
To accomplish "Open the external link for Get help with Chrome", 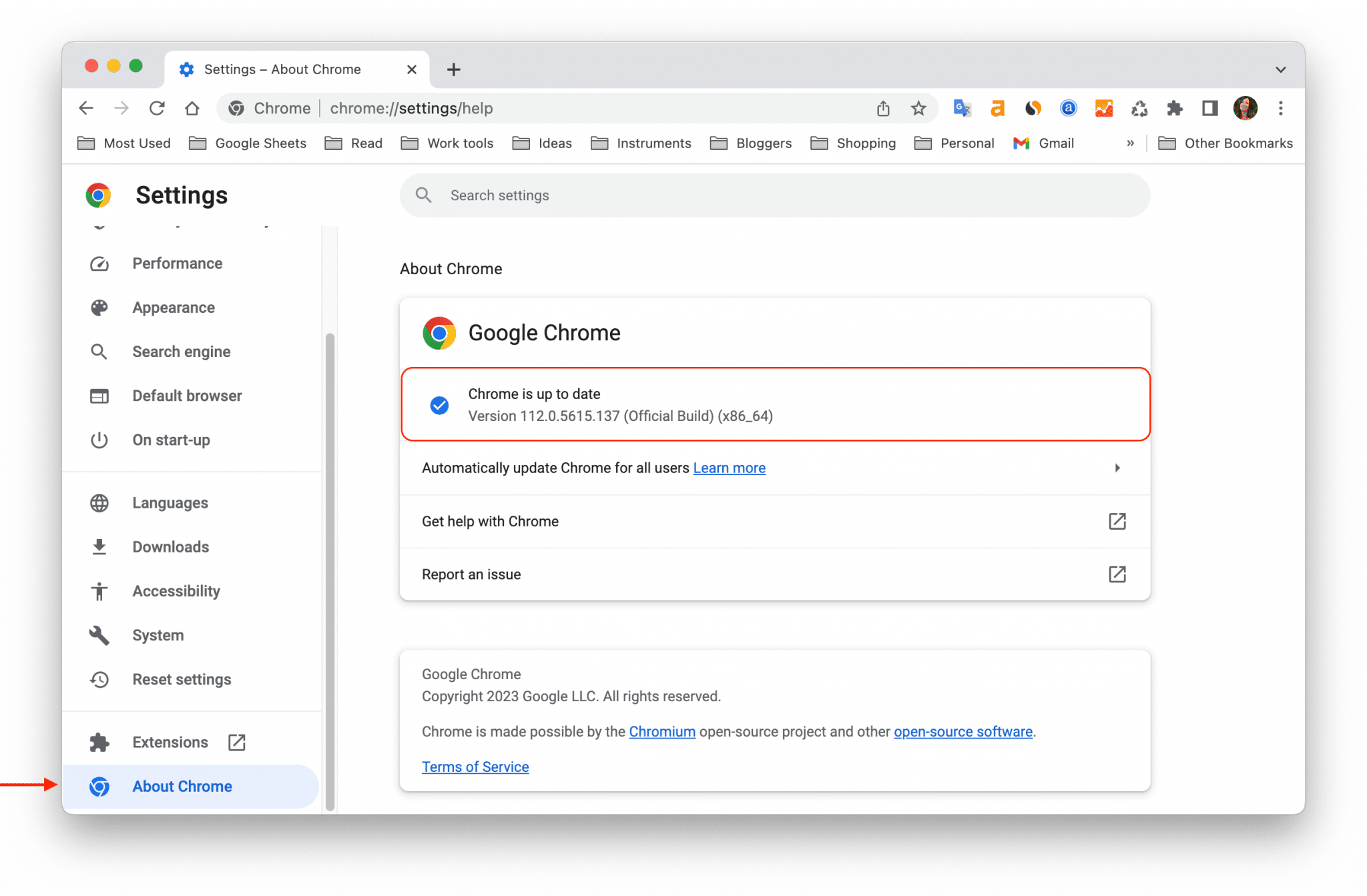I will pyautogui.click(x=1117, y=521).
